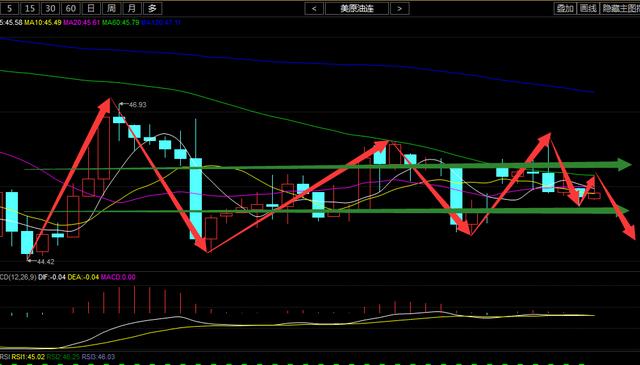This screenshot has width=640, height=365.
Task: Click the RSI1:45.02 value
Action: tap(28, 357)
